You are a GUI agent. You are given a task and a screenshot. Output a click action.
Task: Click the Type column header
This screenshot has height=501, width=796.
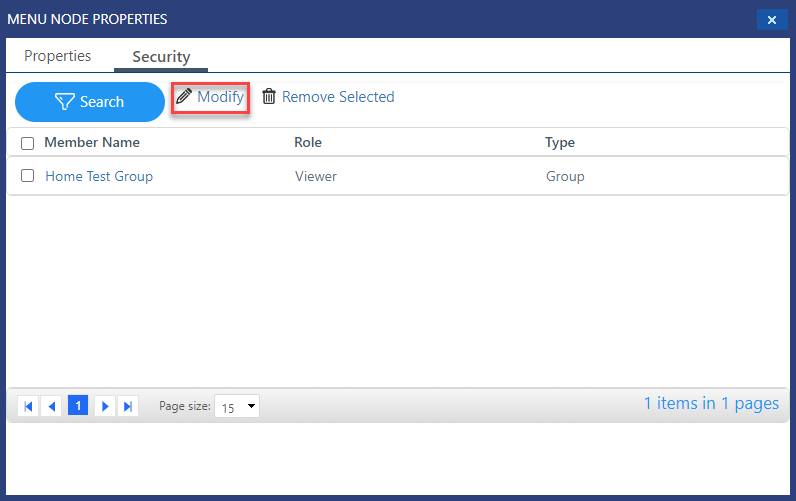coord(560,143)
